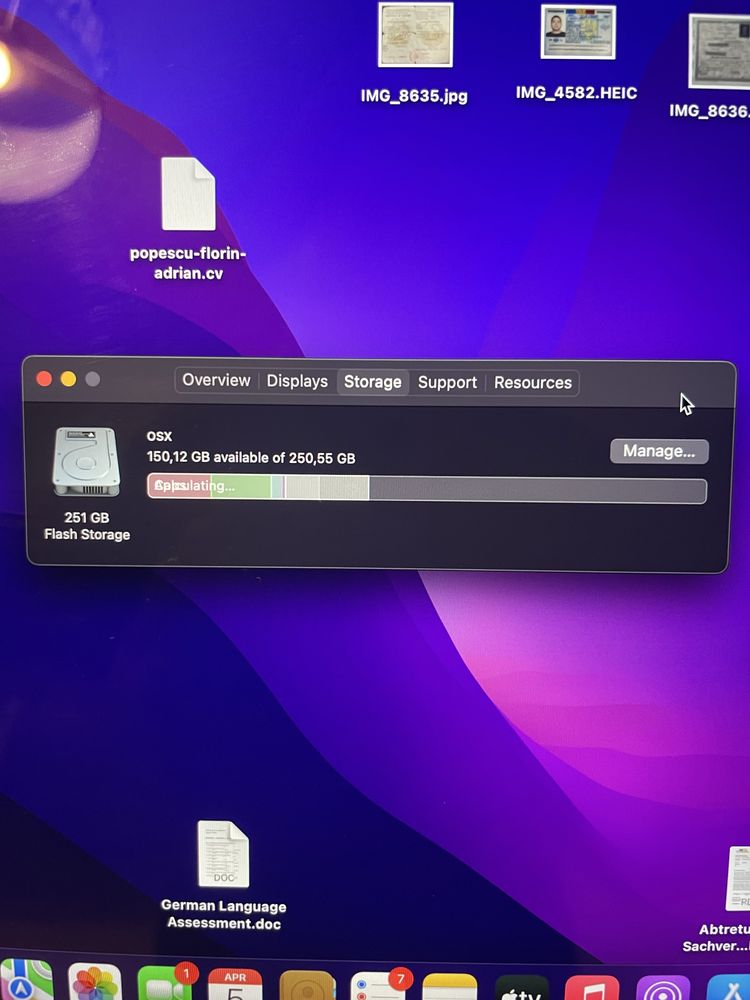Open Maps from the Dock
The height and width of the screenshot is (1000, 750).
pyautogui.click(x=26, y=981)
